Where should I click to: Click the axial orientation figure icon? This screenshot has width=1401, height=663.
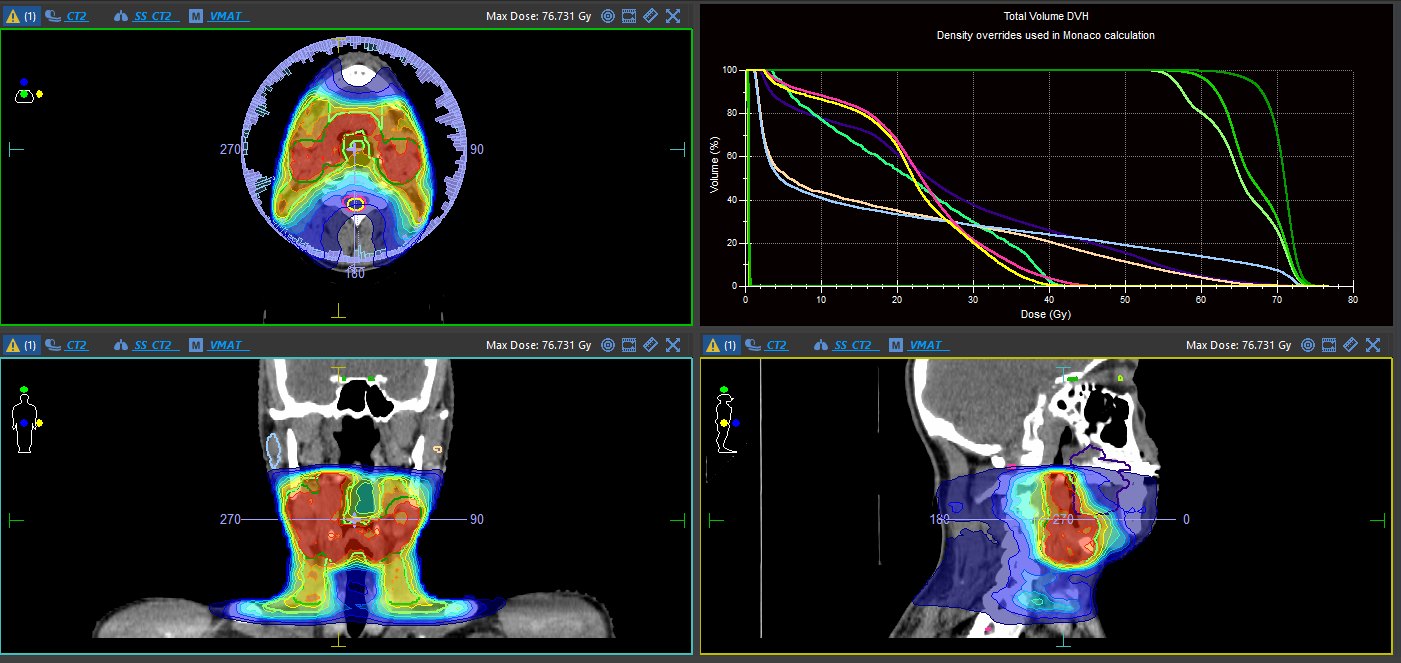(26, 92)
